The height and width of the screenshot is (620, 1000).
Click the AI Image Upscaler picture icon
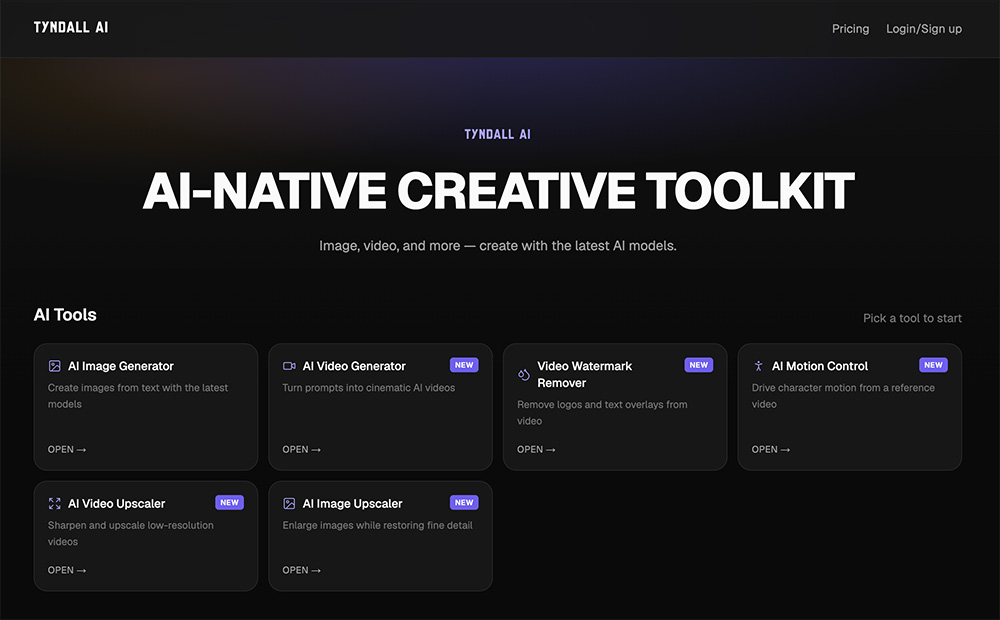coord(289,504)
